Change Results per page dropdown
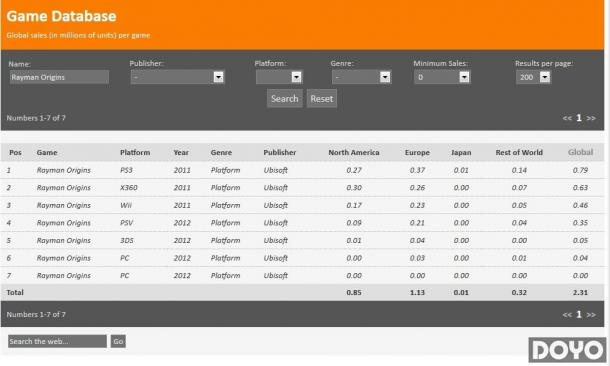The image size is (610, 366). pyautogui.click(x=533, y=77)
